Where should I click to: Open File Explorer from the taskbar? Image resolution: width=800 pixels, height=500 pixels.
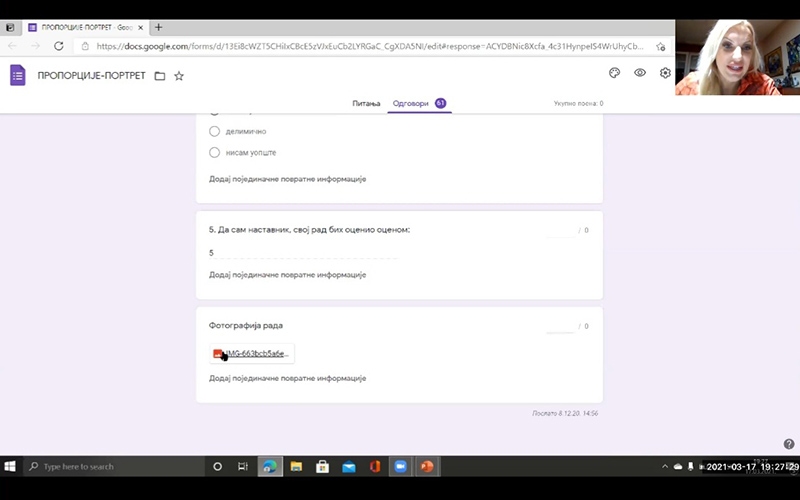coord(296,466)
